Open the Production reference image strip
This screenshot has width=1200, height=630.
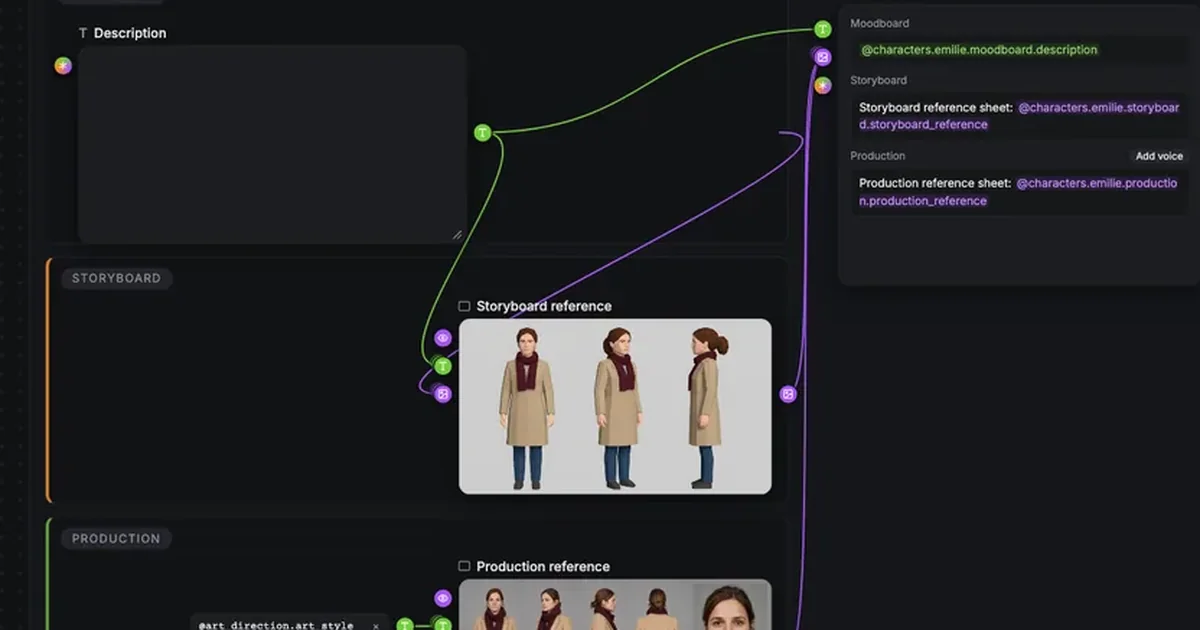coord(615,605)
